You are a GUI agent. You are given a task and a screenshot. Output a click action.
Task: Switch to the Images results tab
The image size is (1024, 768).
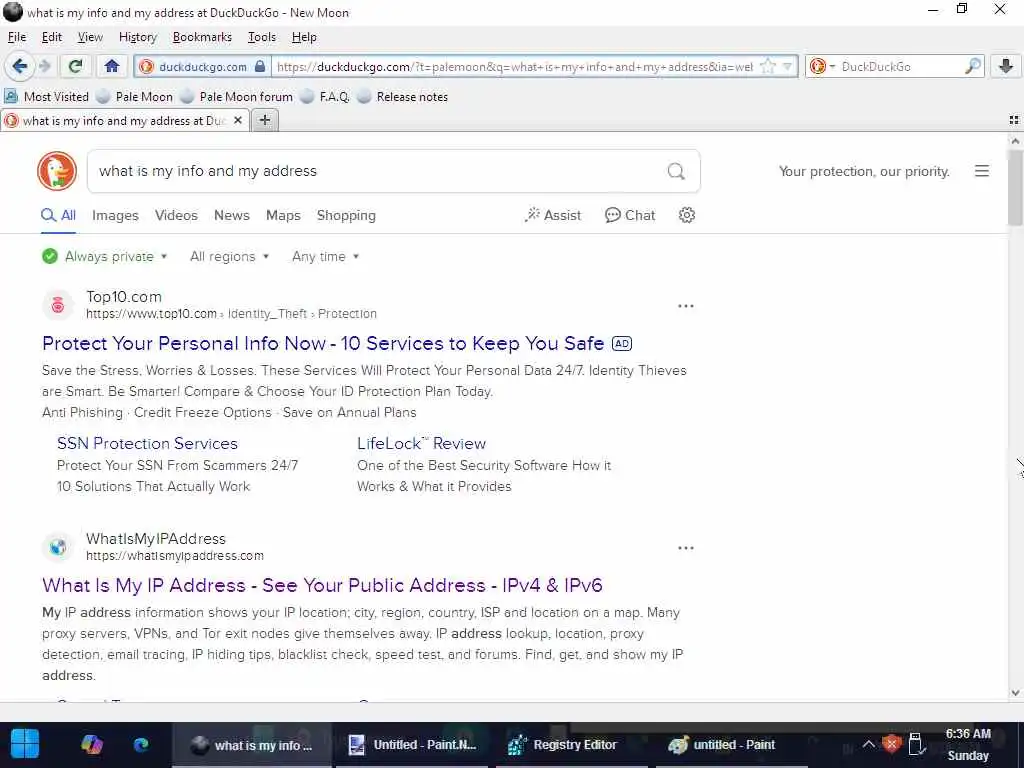click(x=116, y=215)
